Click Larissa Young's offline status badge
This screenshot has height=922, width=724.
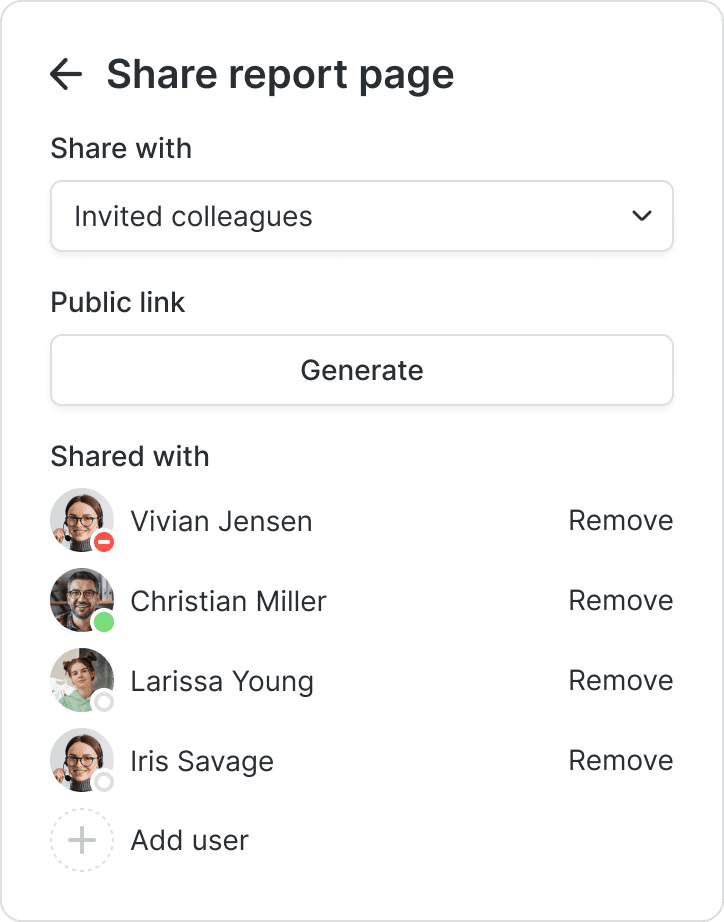pos(104,702)
